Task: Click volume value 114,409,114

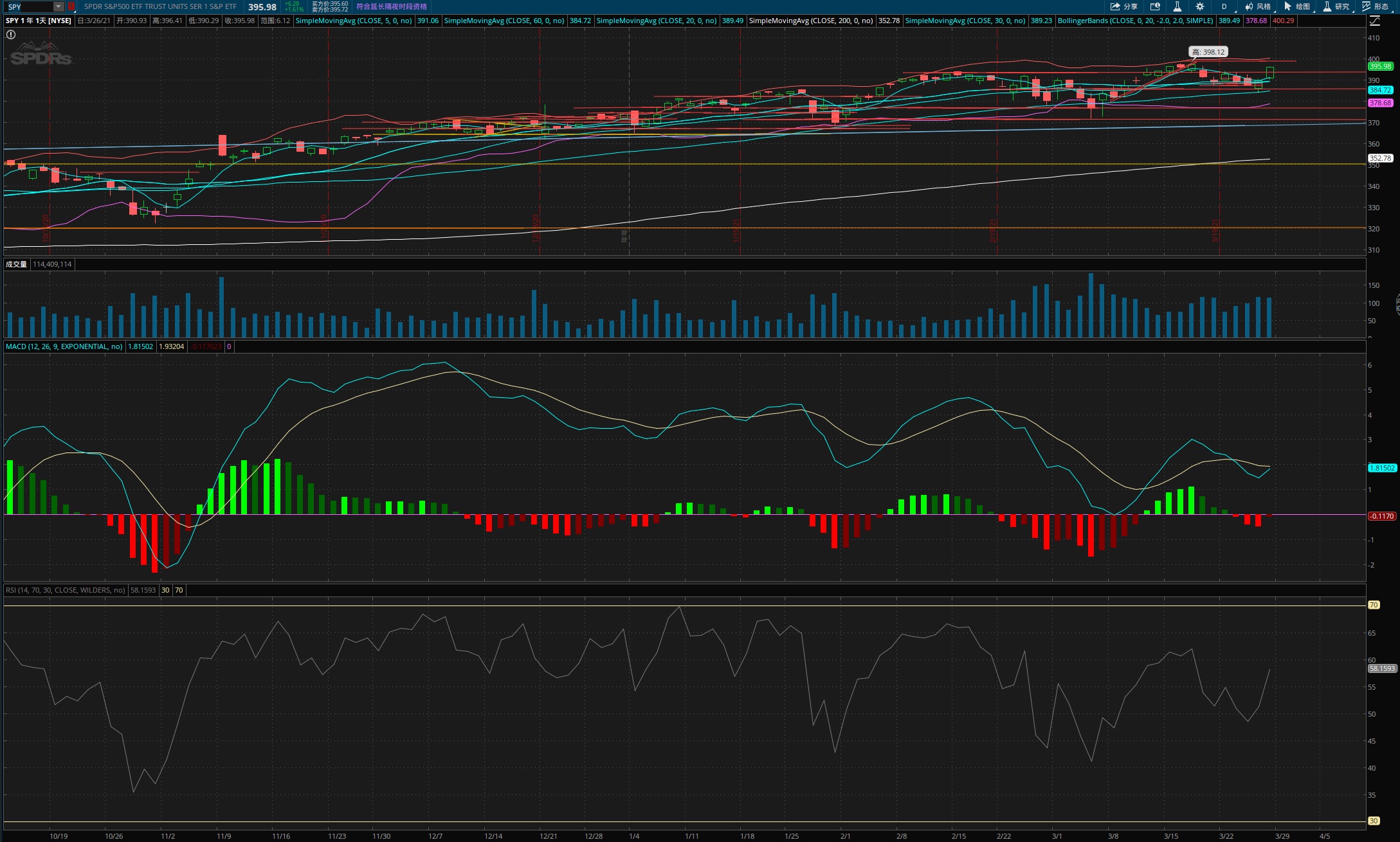Action: click(53, 264)
